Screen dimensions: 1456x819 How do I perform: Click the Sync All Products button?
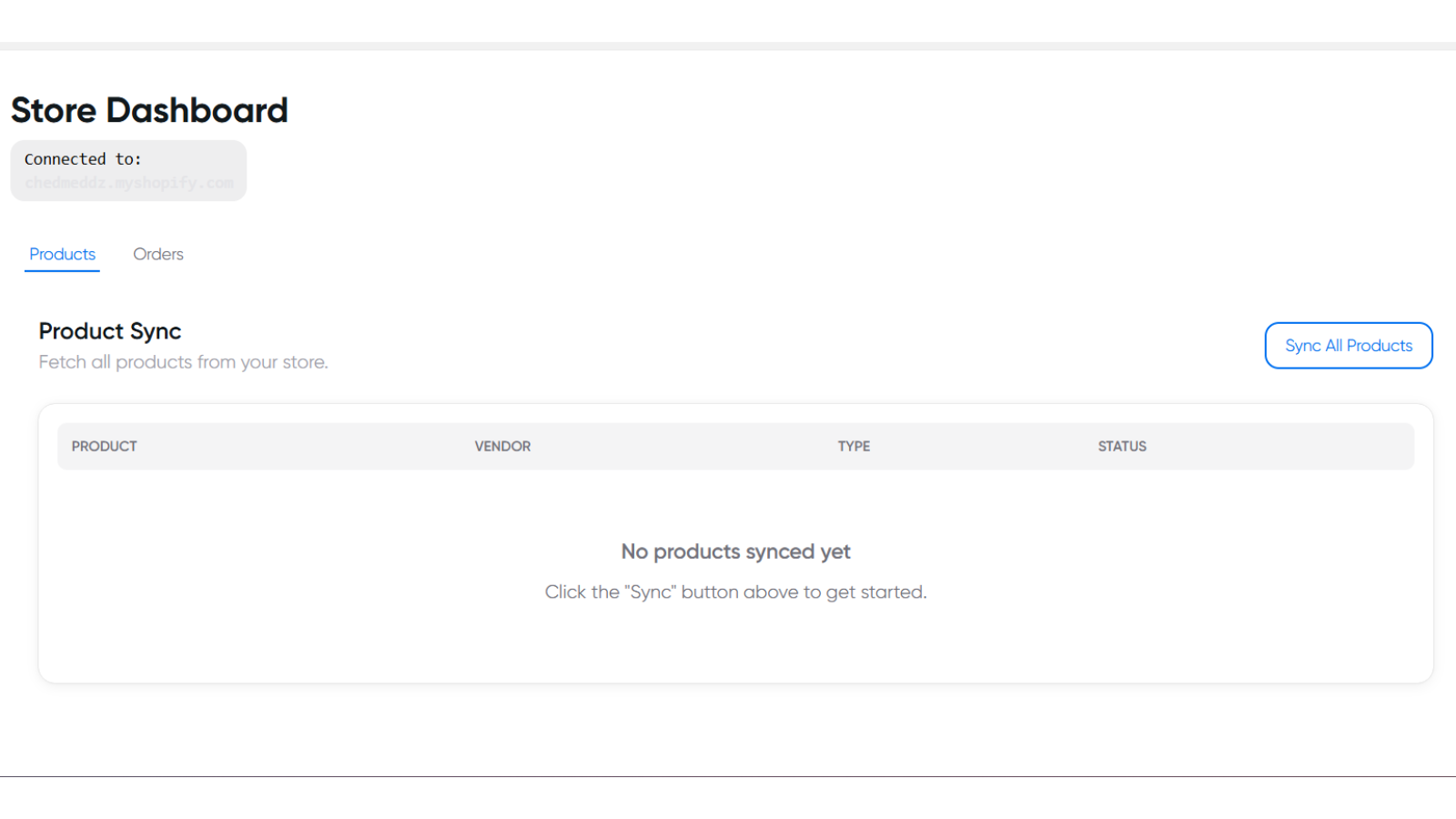1348,346
